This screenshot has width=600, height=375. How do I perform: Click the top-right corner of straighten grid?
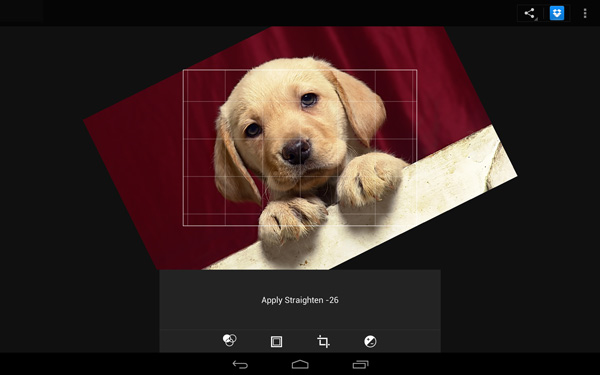tap(417, 70)
